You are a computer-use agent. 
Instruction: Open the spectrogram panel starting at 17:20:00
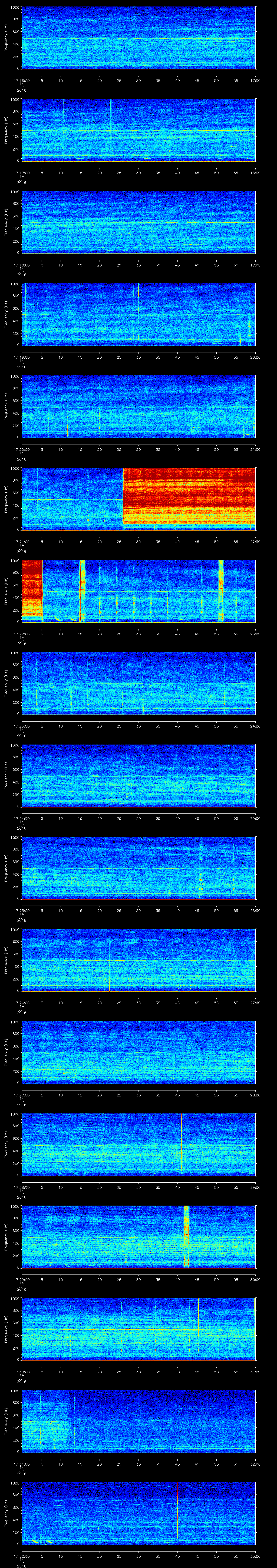pyautogui.click(x=138, y=407)
